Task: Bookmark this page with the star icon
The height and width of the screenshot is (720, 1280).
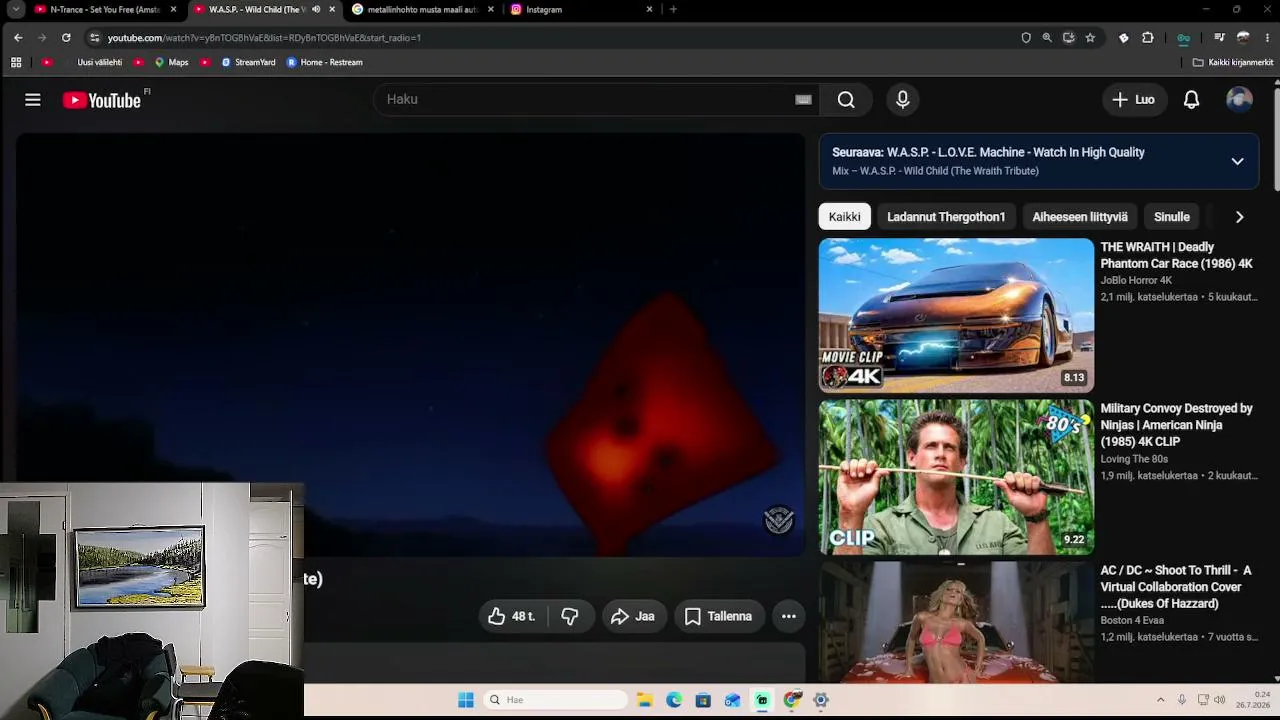Action: 1090,38
